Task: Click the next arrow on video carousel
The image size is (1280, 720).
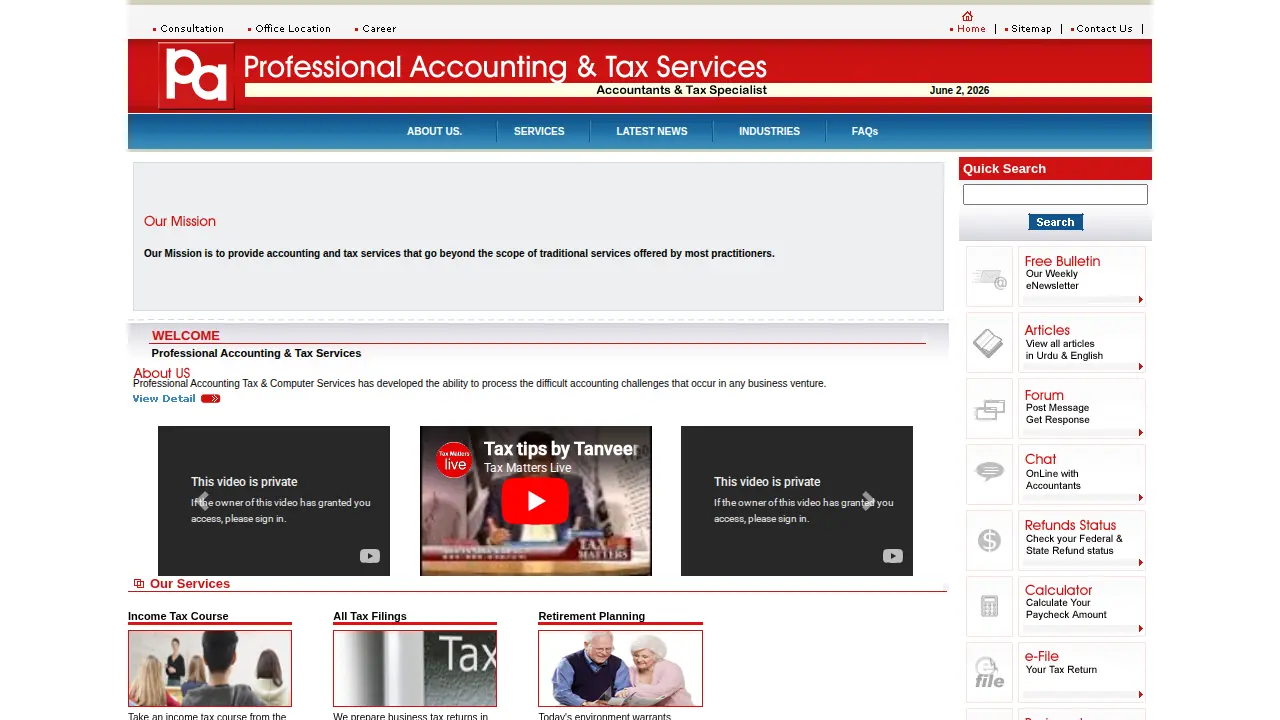Action: [868, 501]
